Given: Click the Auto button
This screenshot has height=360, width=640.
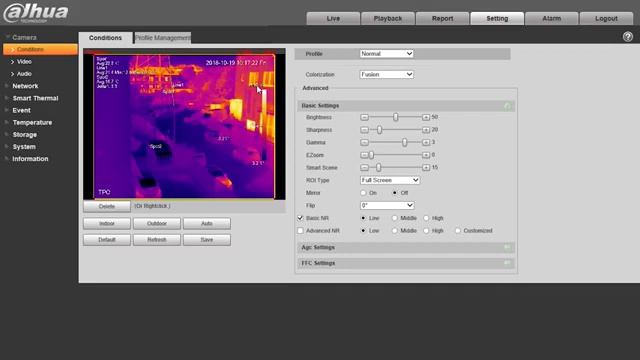Looking at the screenshot, I should pos(207,224).
